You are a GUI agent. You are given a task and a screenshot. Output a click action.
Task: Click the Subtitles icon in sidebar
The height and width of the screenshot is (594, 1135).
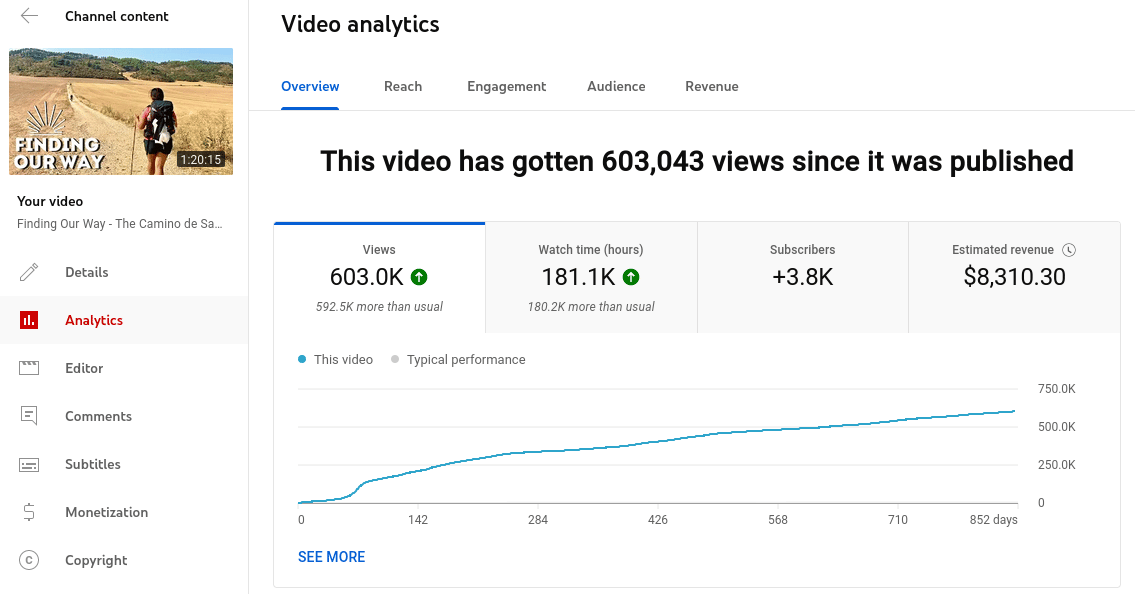coord(29,464)
